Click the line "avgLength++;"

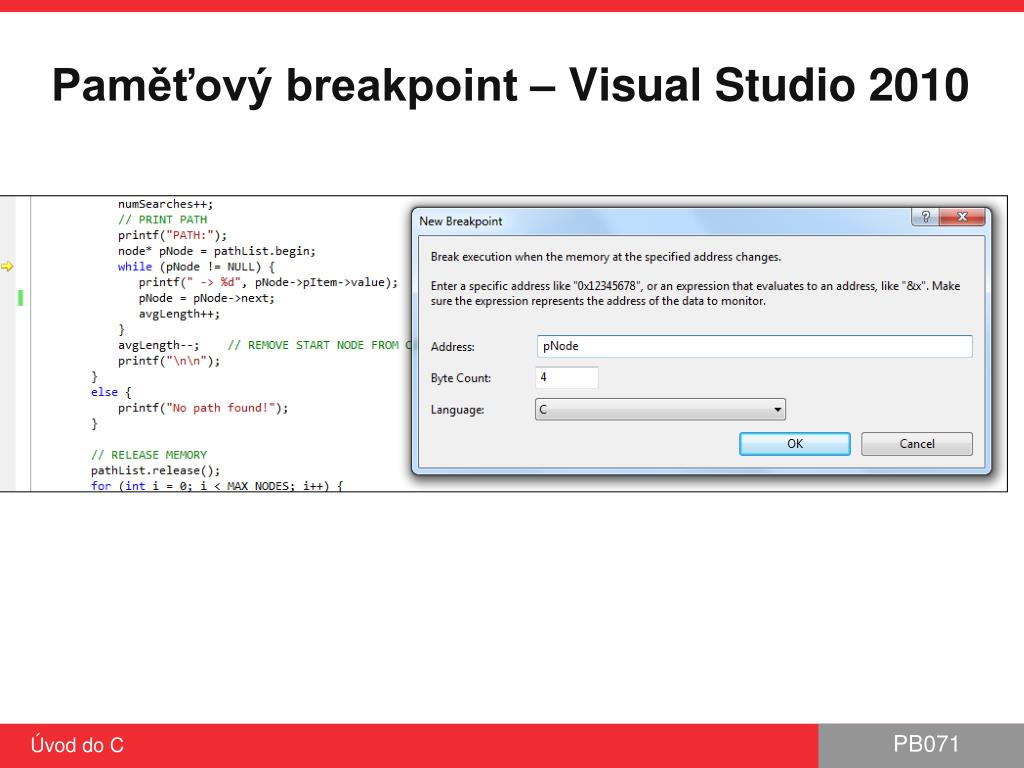coord(179,313)
